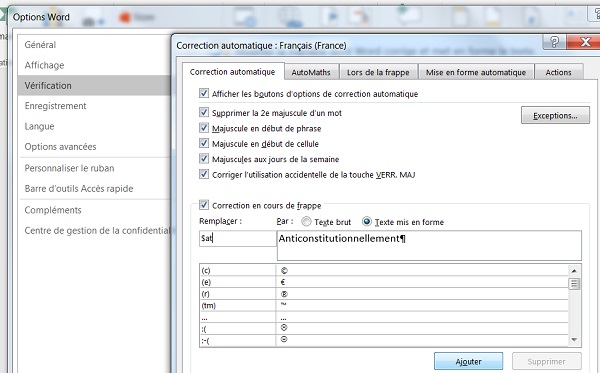Image resolution: width=600 pixels, height=373 pixels.
Task: Click the replacement list scrollbar thumb
Action: pos(574,284)
